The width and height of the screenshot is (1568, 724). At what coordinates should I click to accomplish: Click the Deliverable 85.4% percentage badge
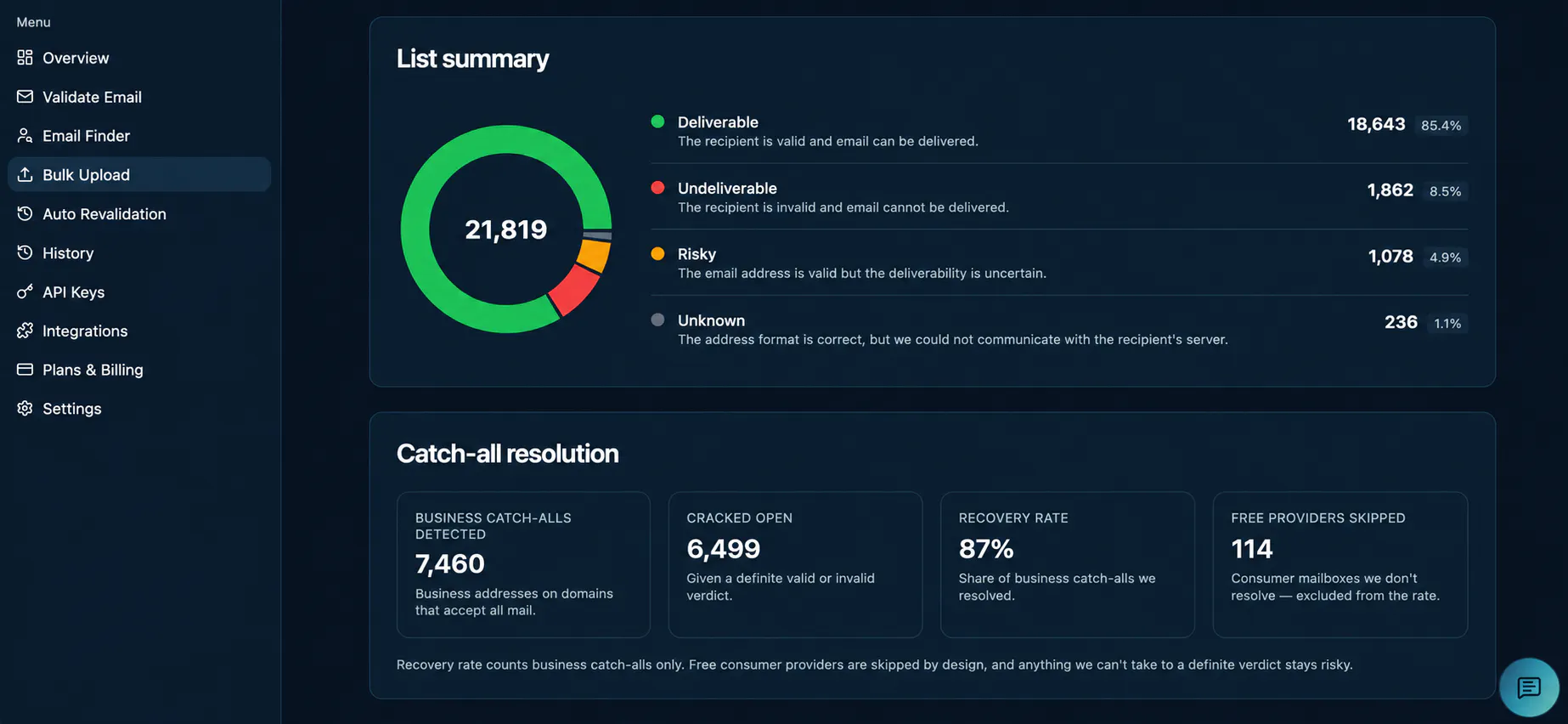(x=1441, y=125)
